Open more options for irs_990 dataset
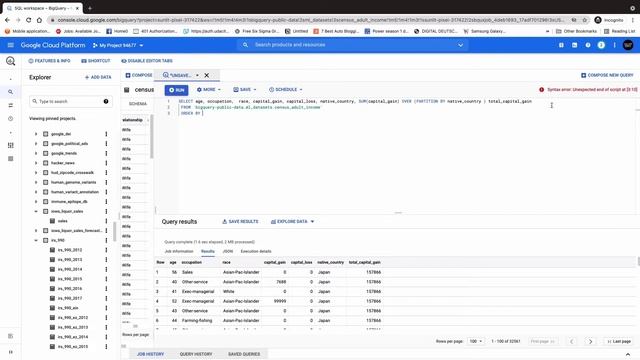 point(106,240)
